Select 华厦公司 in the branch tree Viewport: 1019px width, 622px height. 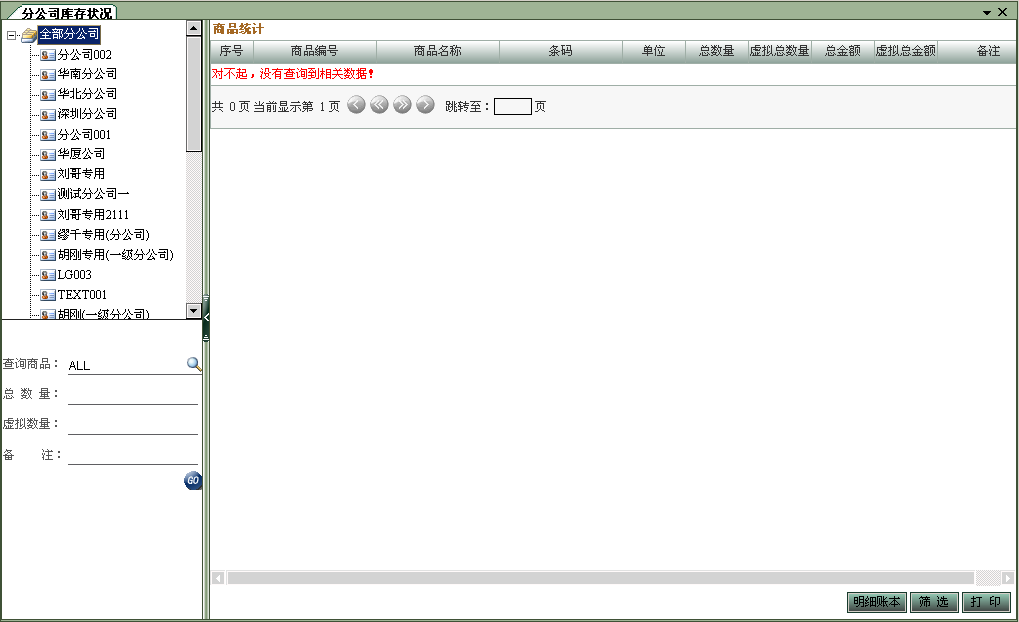[80, 154]
